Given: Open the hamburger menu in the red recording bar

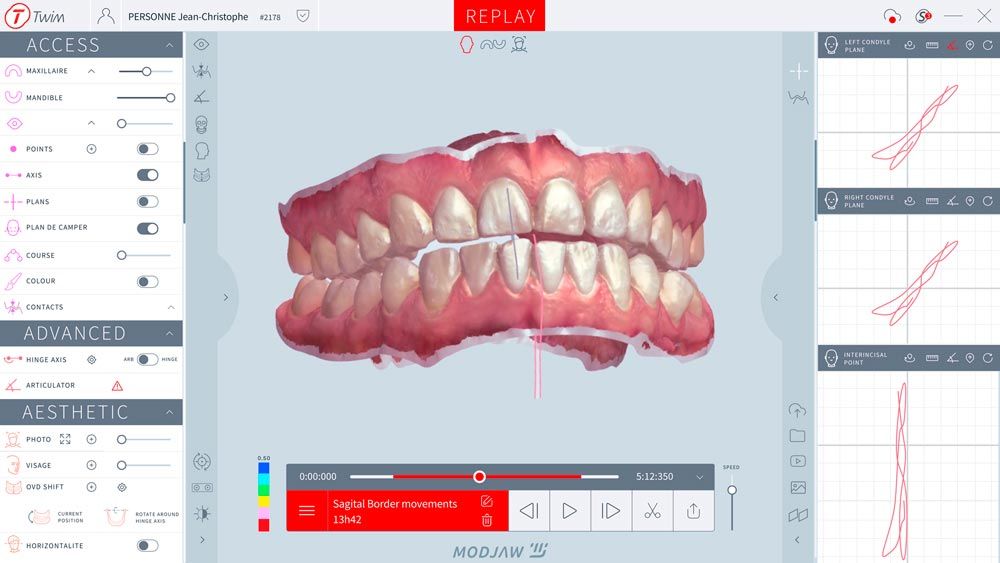Looking at the screenshot, I should [x=307, y=511].
